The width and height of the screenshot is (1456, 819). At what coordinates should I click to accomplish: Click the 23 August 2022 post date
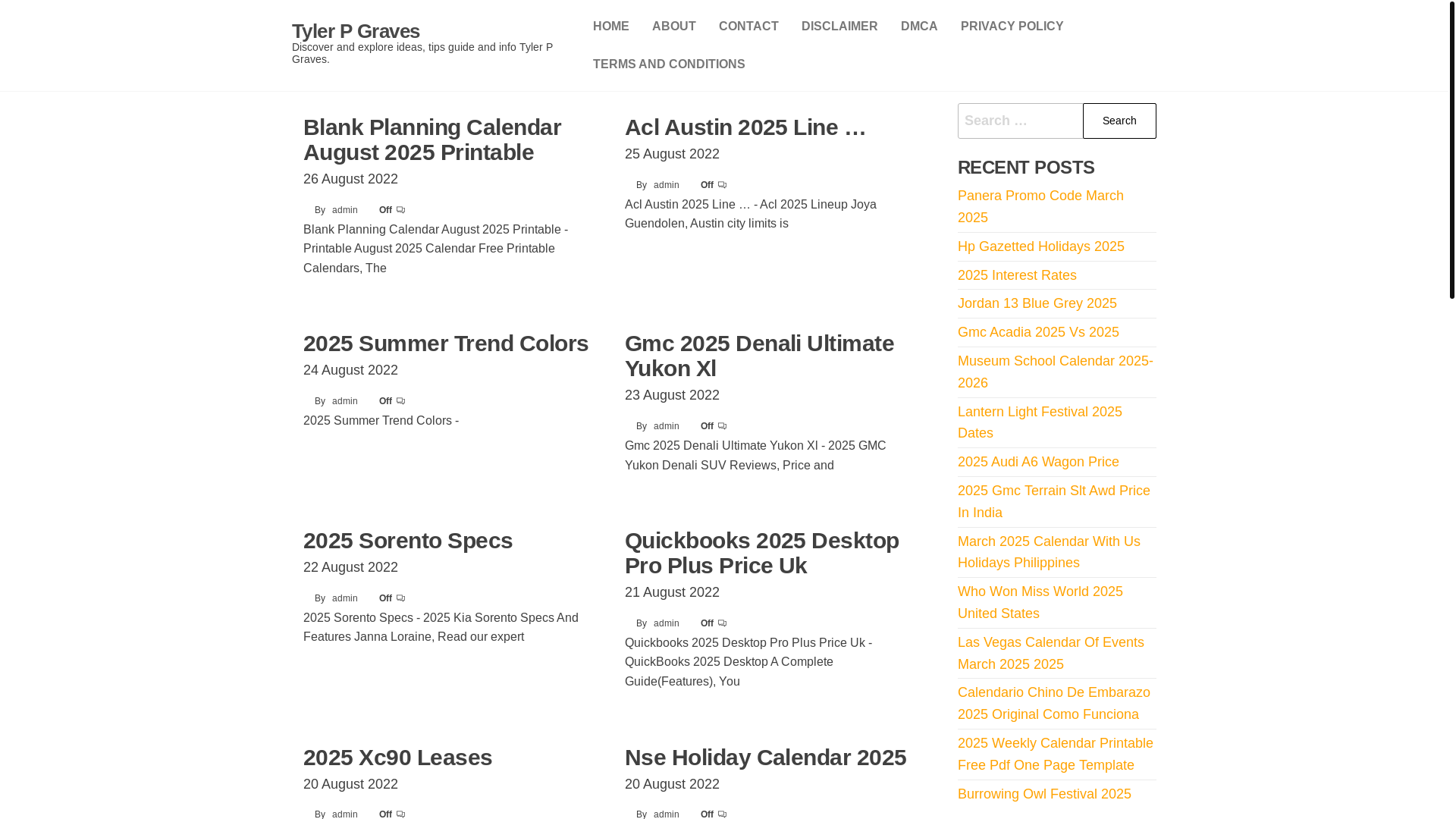pos(672,395)
